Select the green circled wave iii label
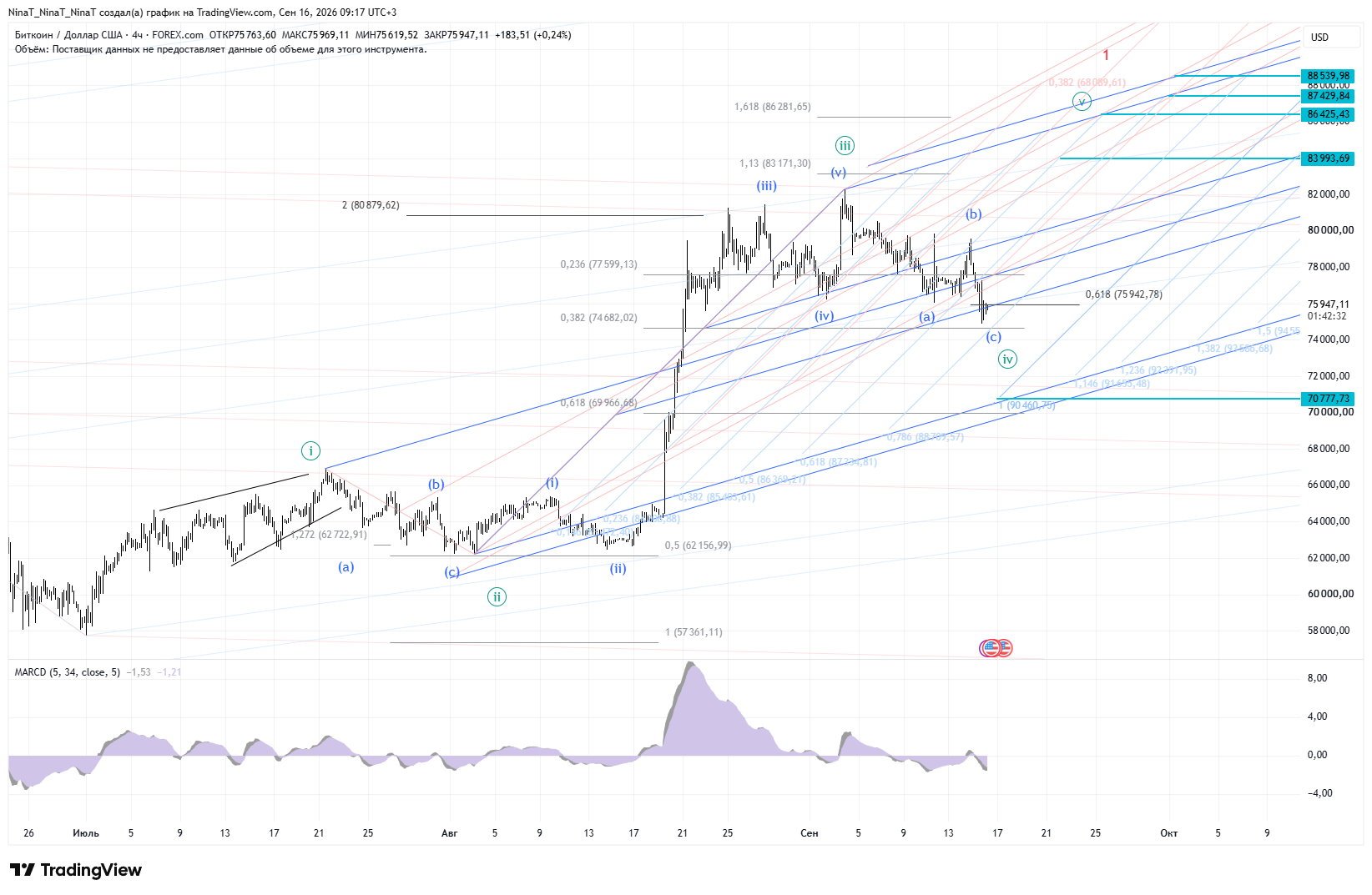1372x895 pixels. click(x=845, y=146)
